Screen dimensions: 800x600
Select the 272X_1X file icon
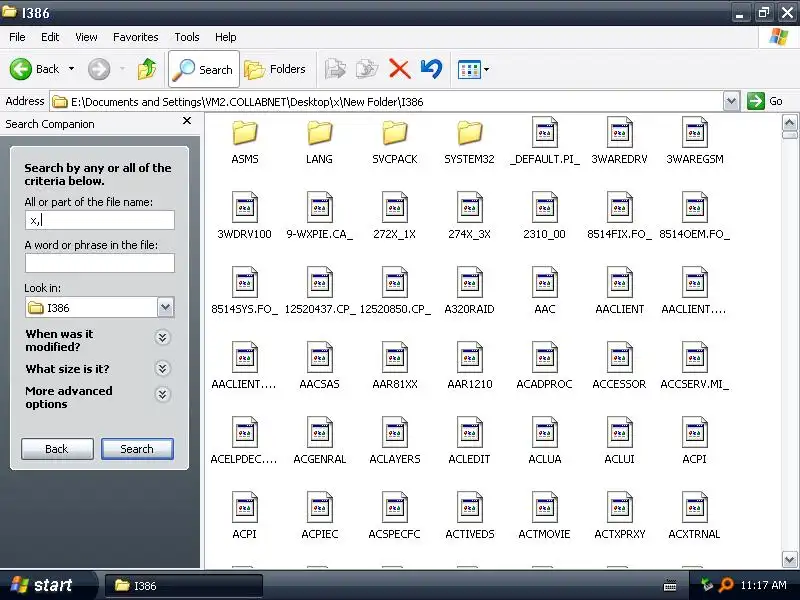[395, 207]
